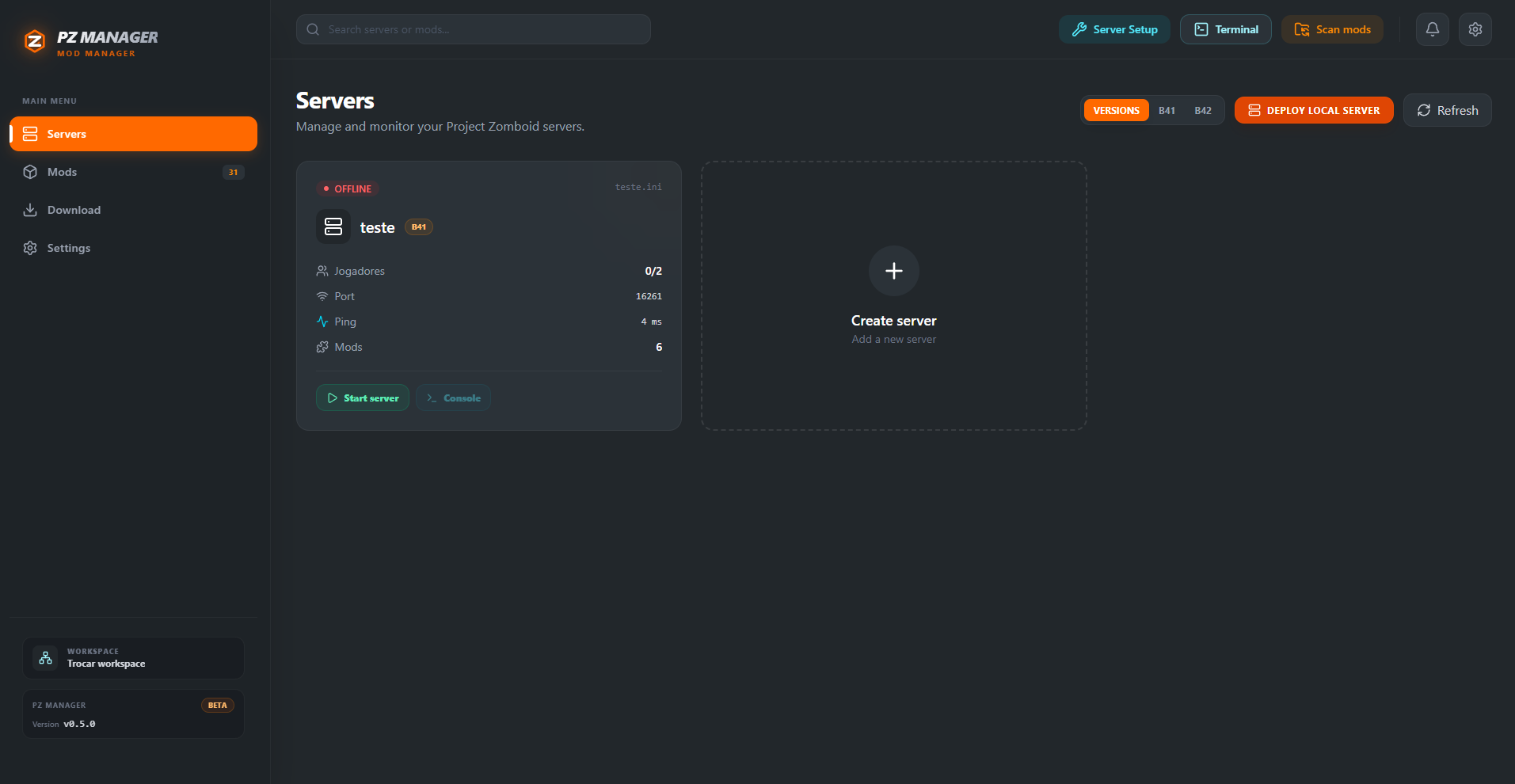Click the Settings gear icon in sidebar
The height and width of the screenshot is (784, 1515).
[x=30, y=248]
